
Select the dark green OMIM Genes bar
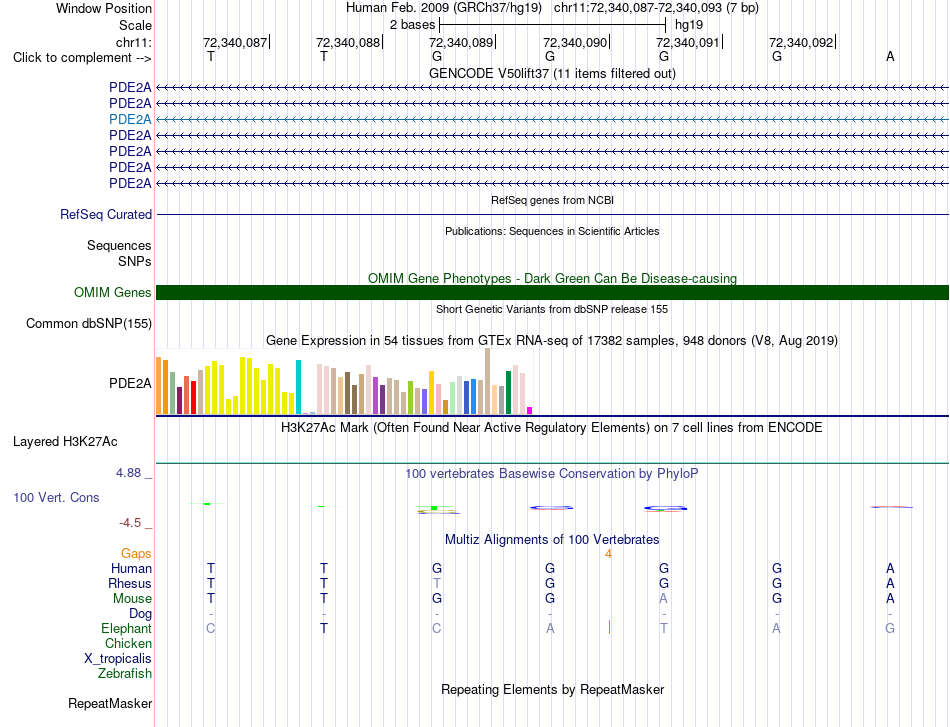pos(552,293)
